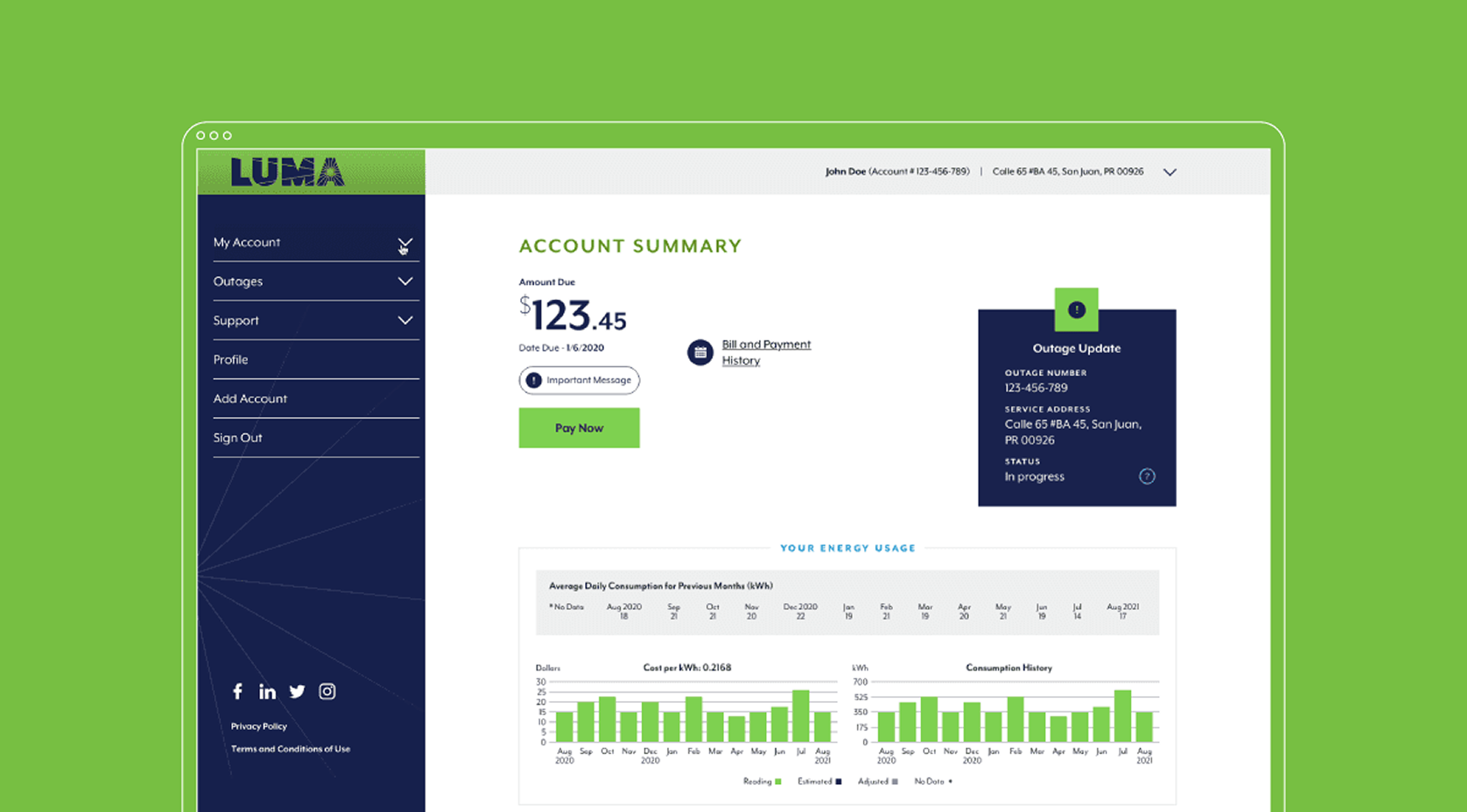Open the Instagram social icon

tap(327, 692)
